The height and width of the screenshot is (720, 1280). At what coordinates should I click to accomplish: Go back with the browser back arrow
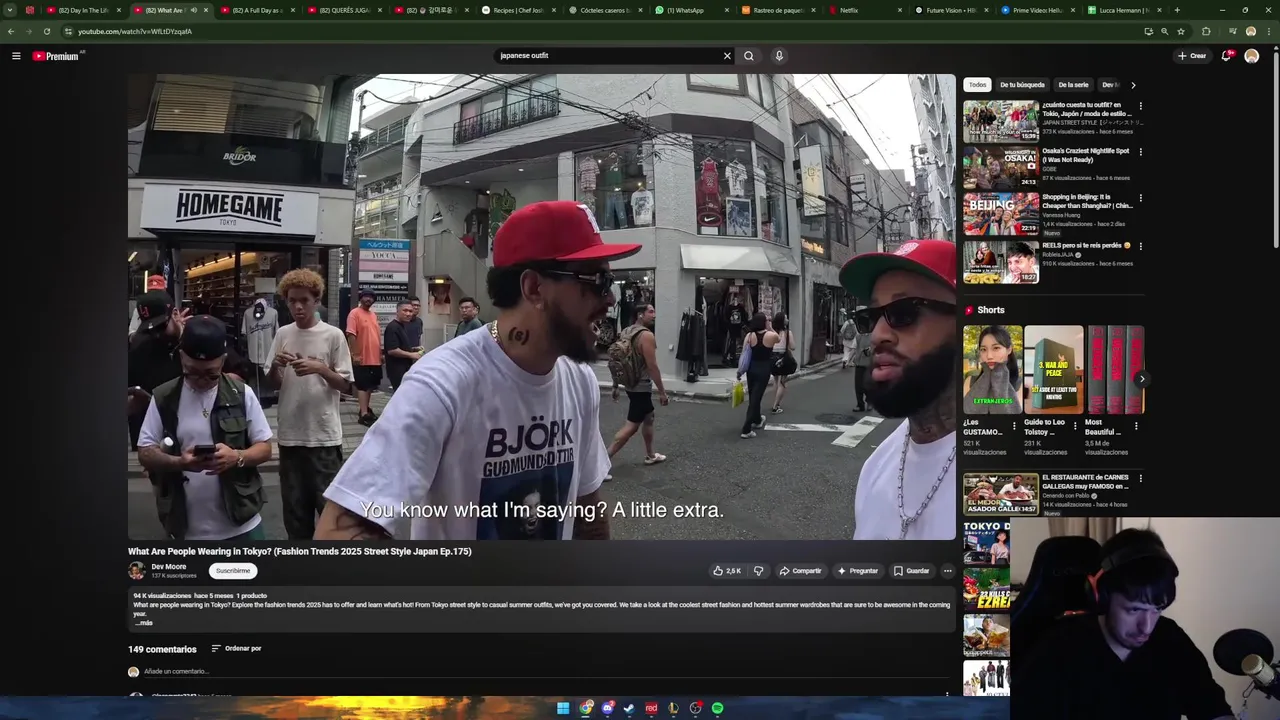11,31
